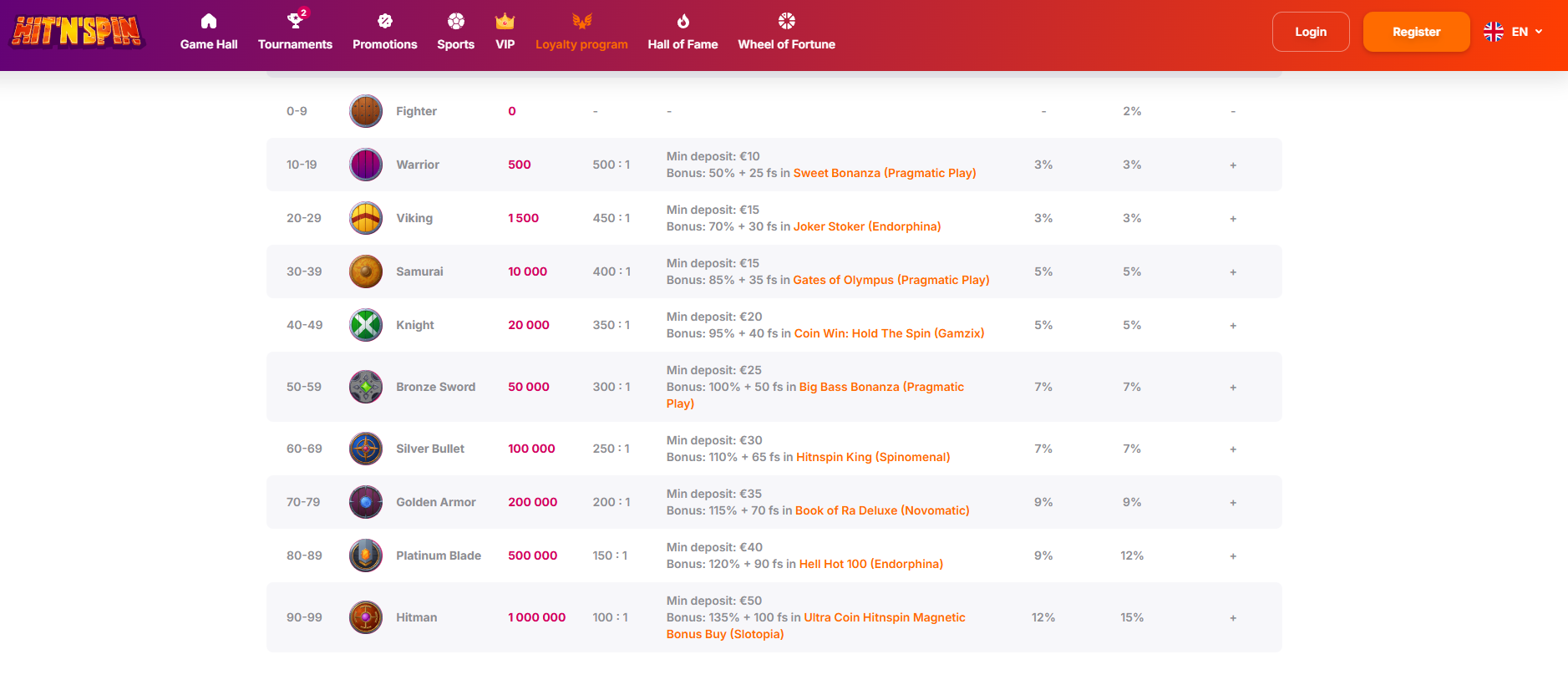This screenshot has width=1568, height=695.
Task: Expand the Warrior row plus sign
Action: tap(1233, 165)
